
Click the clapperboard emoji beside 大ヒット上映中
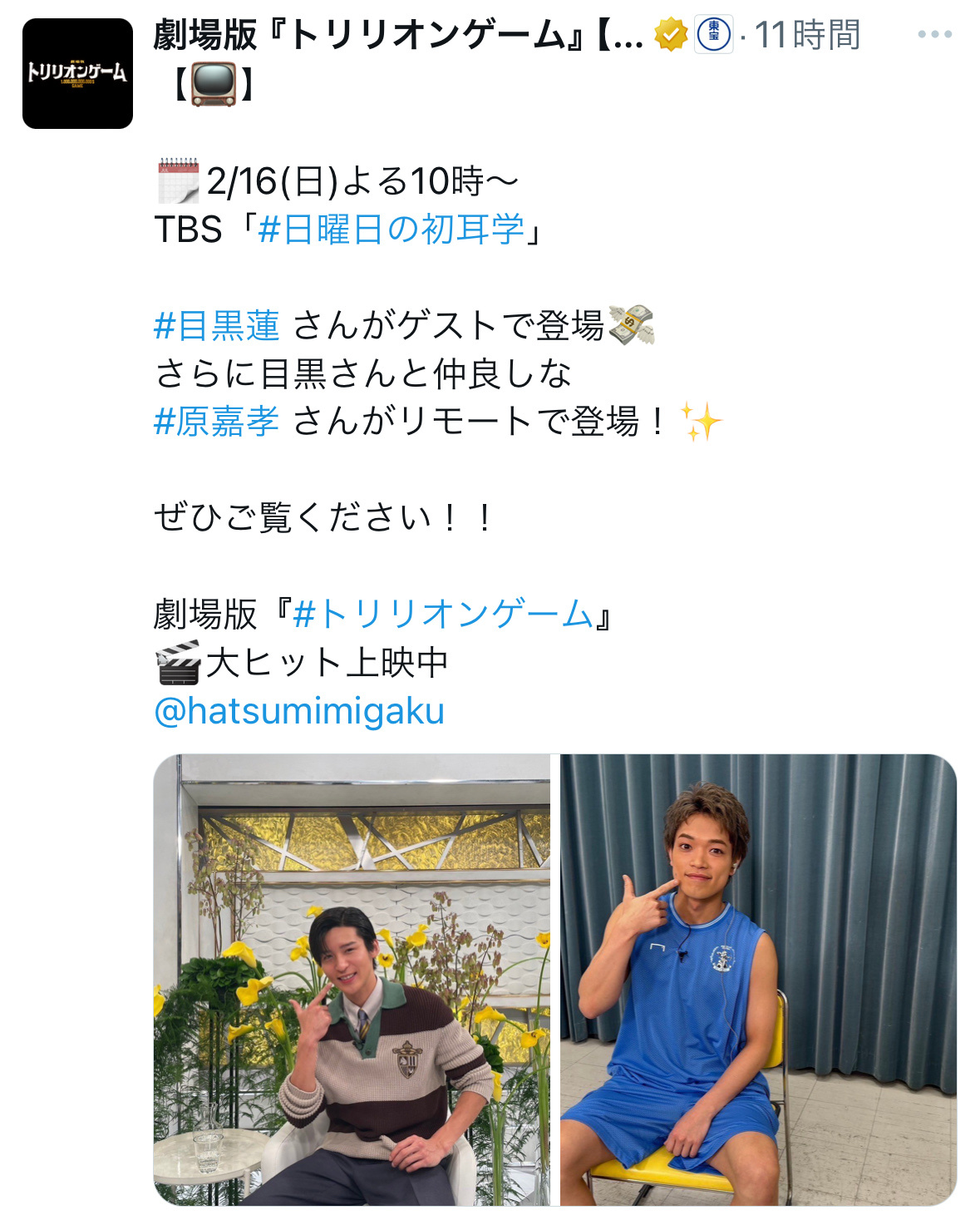(x=178, y=663)
